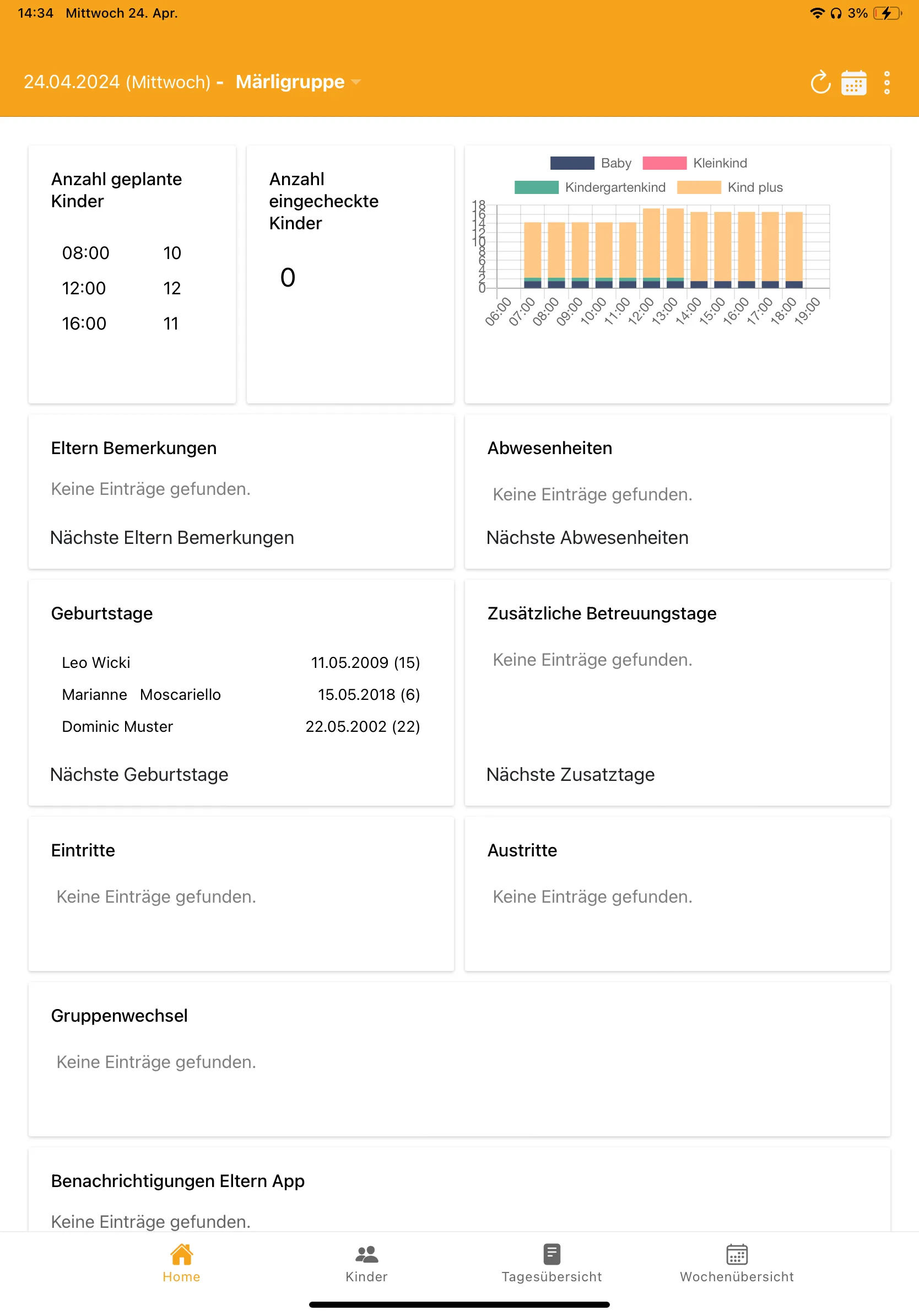
Task: Open Nächste Eltern Bemerkungen link
Action: [x=172, y=538]
